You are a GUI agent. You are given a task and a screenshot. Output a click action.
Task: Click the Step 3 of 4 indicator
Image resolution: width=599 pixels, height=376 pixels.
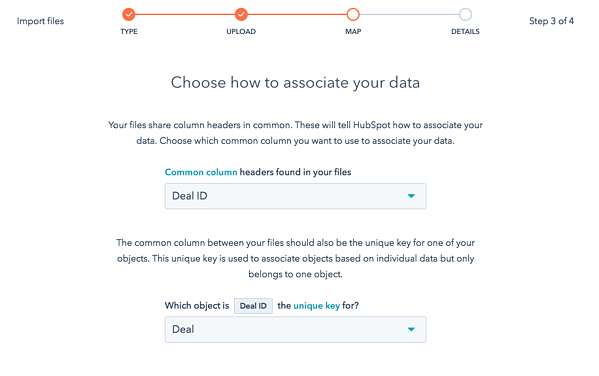pyautogui.click(x=551, y=21)
